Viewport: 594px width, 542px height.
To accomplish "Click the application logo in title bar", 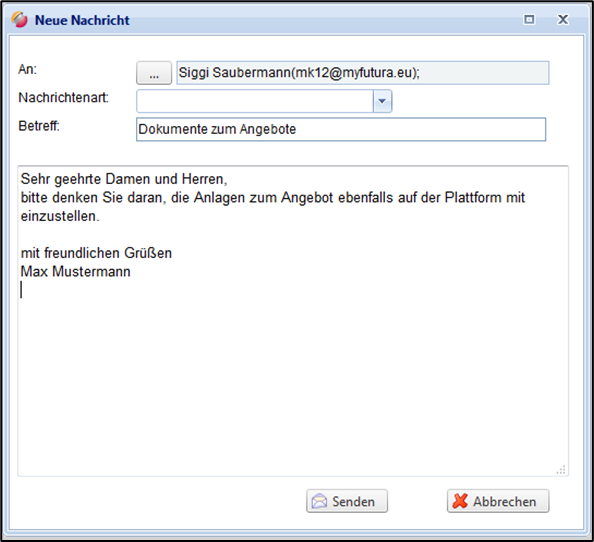I will coord(19,19).
